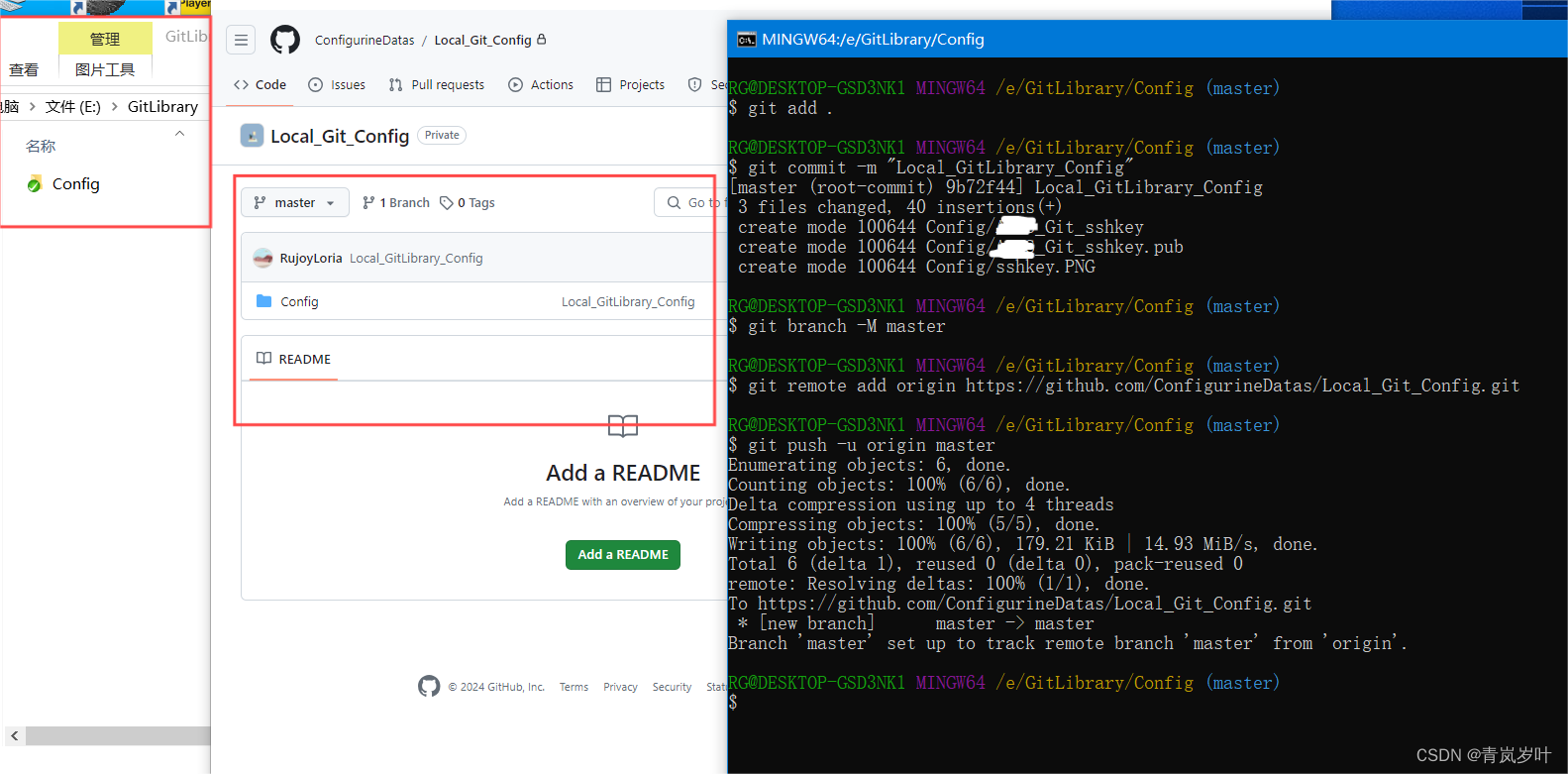Click the 'git add .' command line
The height and width of the screenshot is (774, 1568).
781,108
